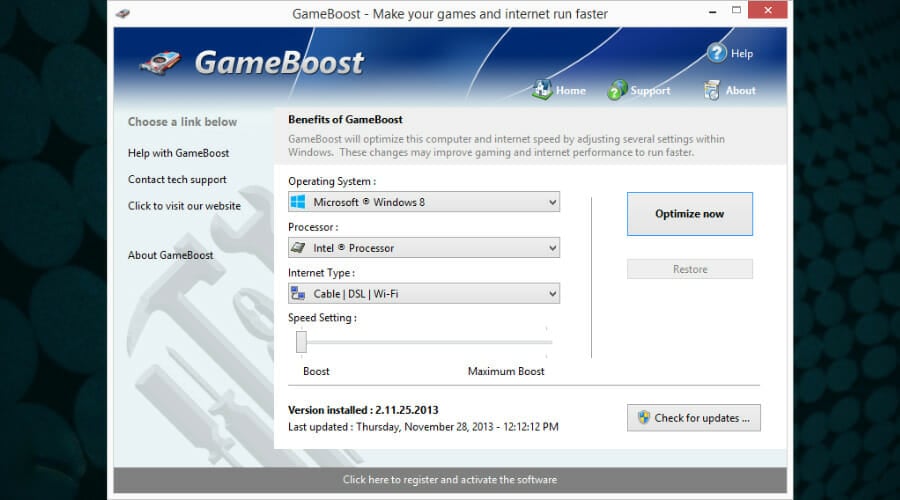Open the Help menu label
The height and width of the screenshot is (500, 900).
coord(742,53)
